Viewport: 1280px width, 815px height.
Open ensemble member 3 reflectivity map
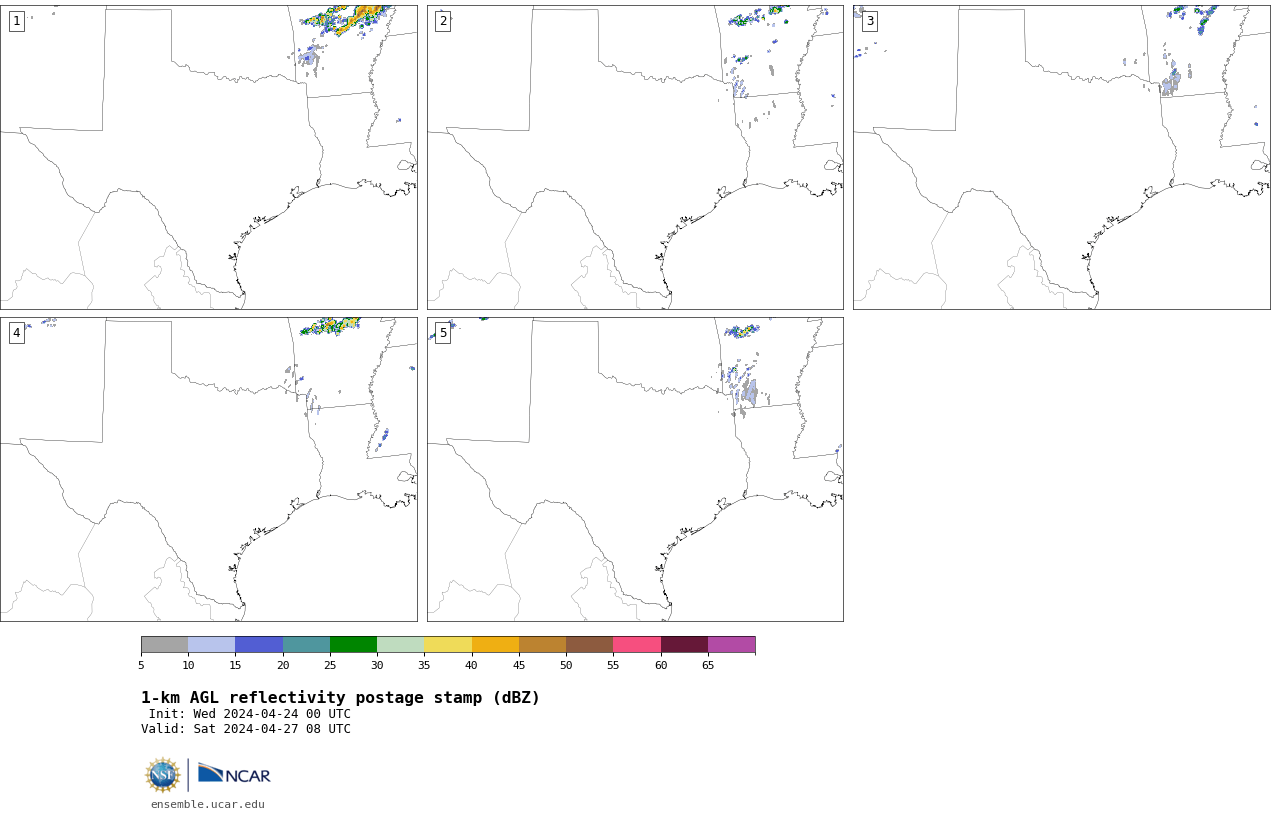[1061, 157]
